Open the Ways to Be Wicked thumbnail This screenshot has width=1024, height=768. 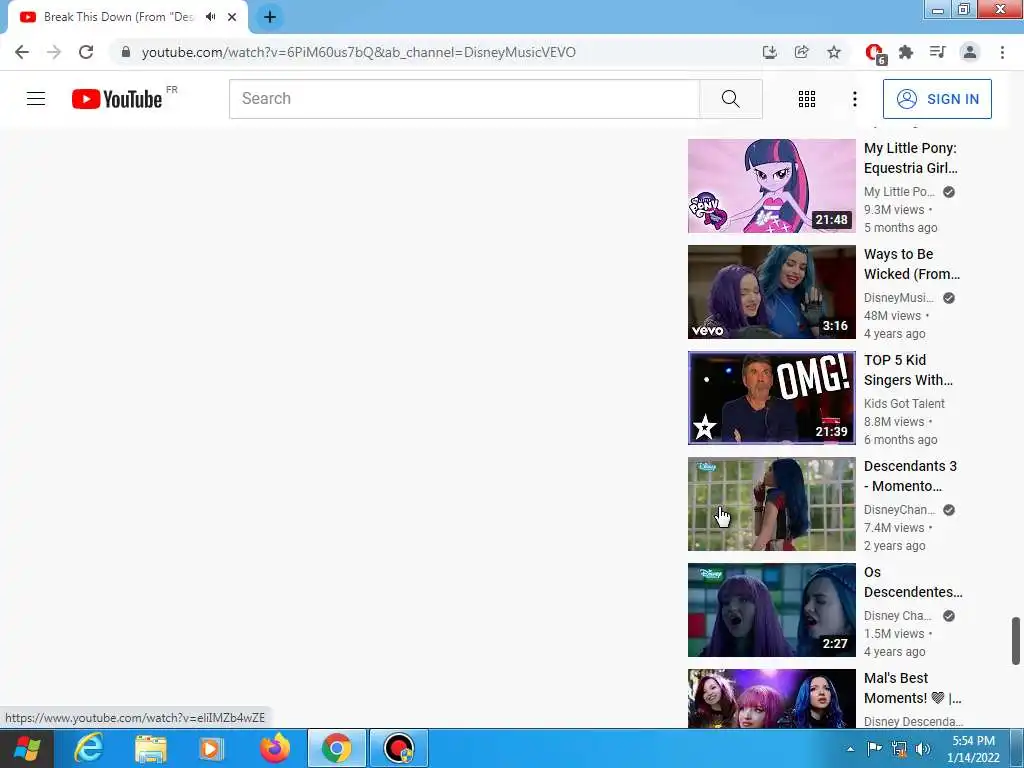(x=771, y=291)
